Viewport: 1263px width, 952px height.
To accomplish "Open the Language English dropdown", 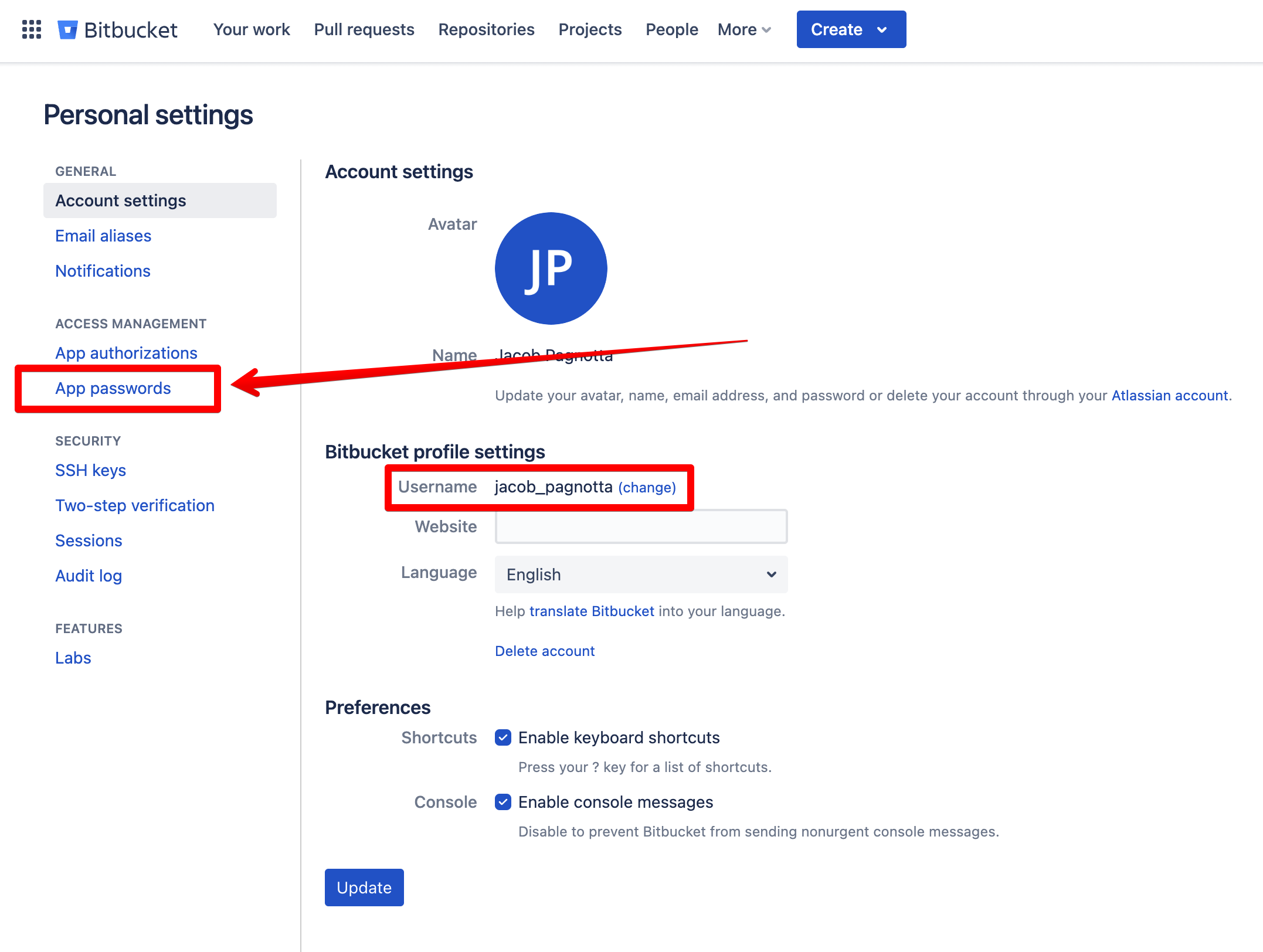I will 641,574.
